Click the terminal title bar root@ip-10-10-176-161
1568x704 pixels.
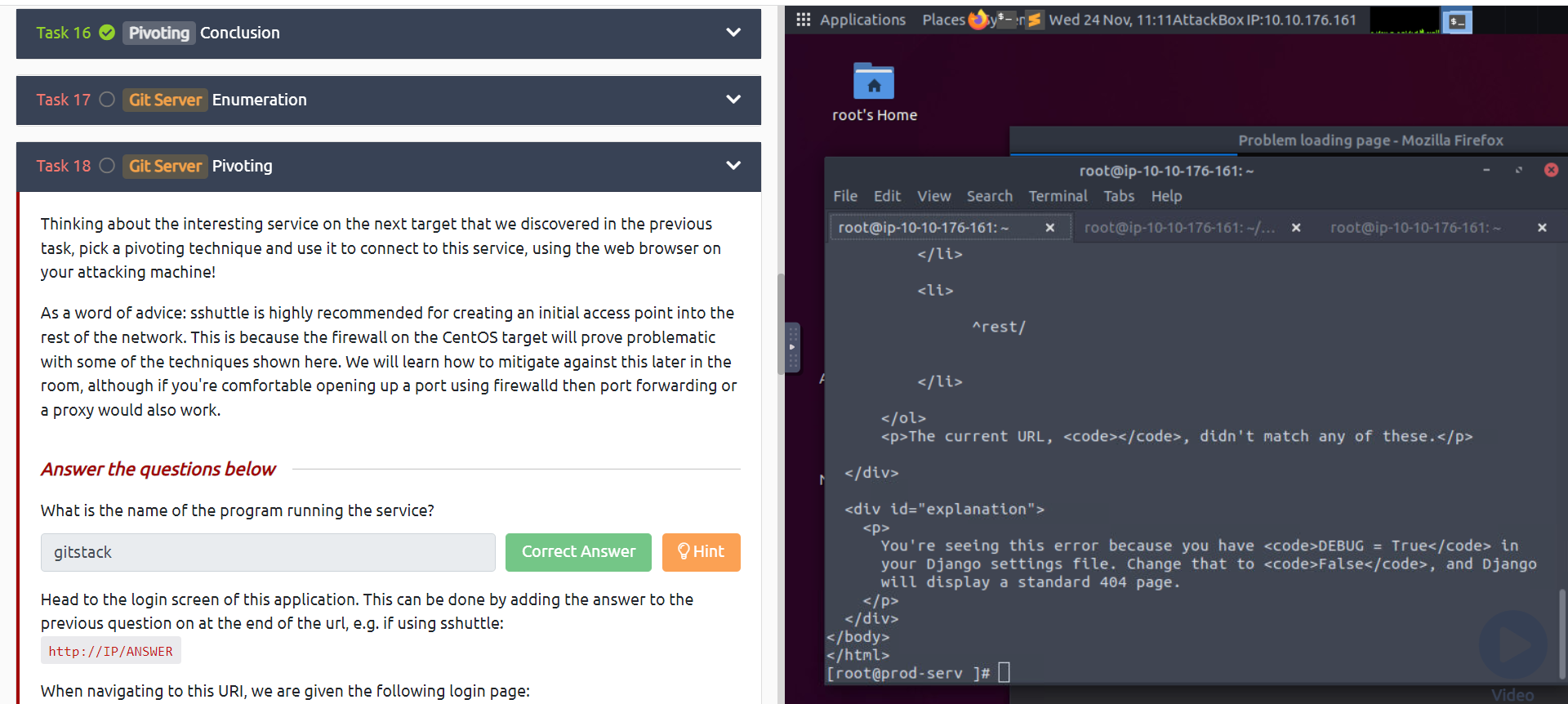(x=1166, y=171)
